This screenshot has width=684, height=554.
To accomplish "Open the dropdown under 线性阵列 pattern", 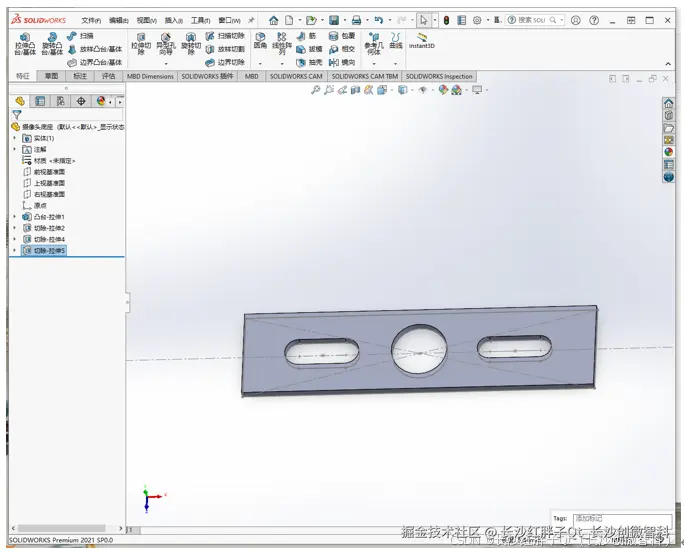I will click(282, 64).
